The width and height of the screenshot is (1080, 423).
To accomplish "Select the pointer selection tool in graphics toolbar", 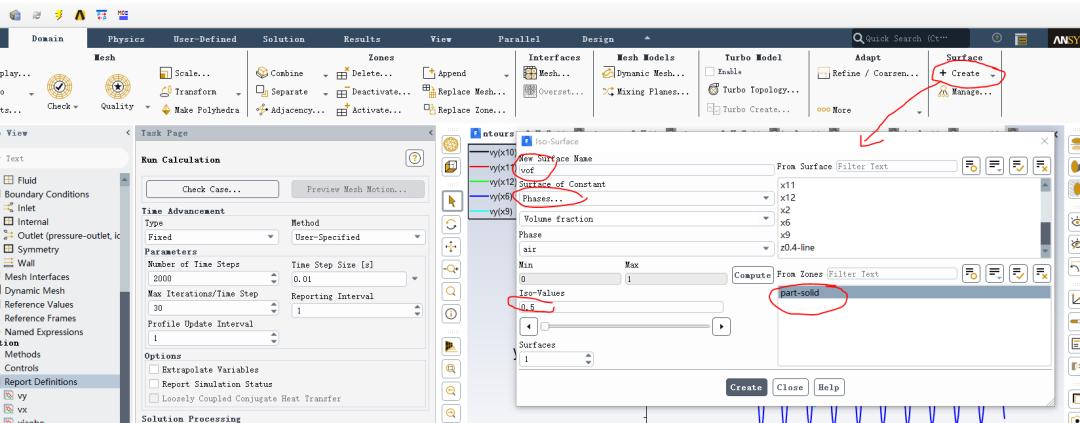I will 451,200.
